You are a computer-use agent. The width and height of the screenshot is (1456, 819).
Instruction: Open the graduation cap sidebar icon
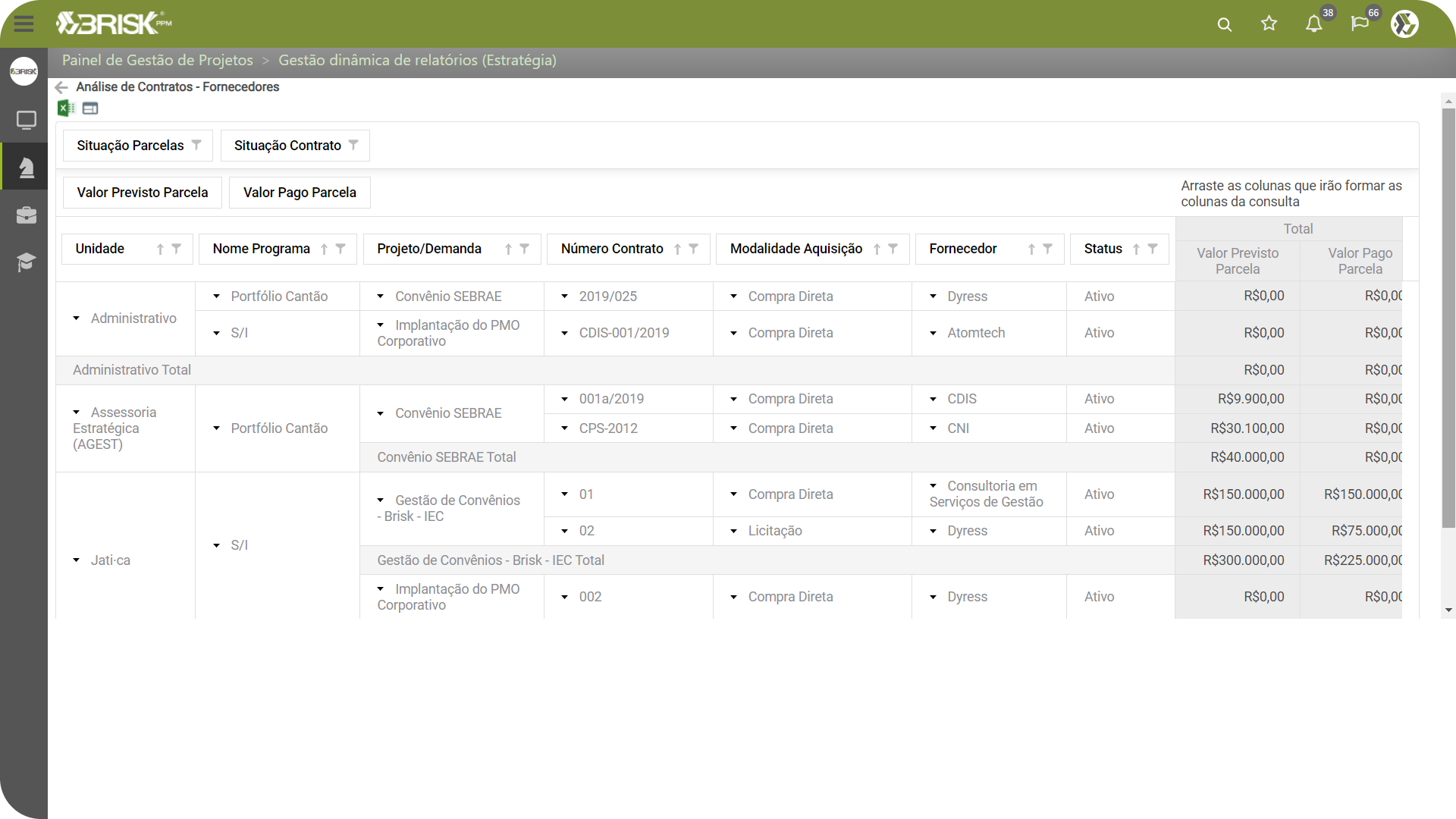click(26, 262)
